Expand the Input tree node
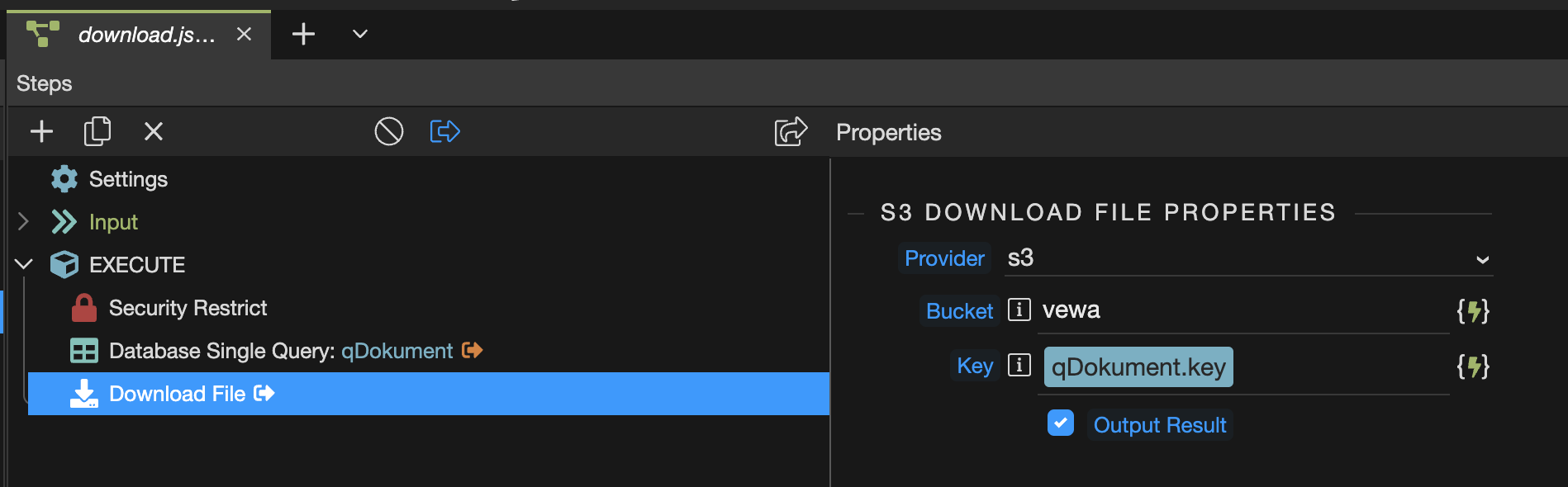Viewport: 1568px width, 487px height. (x=23, y=221)
